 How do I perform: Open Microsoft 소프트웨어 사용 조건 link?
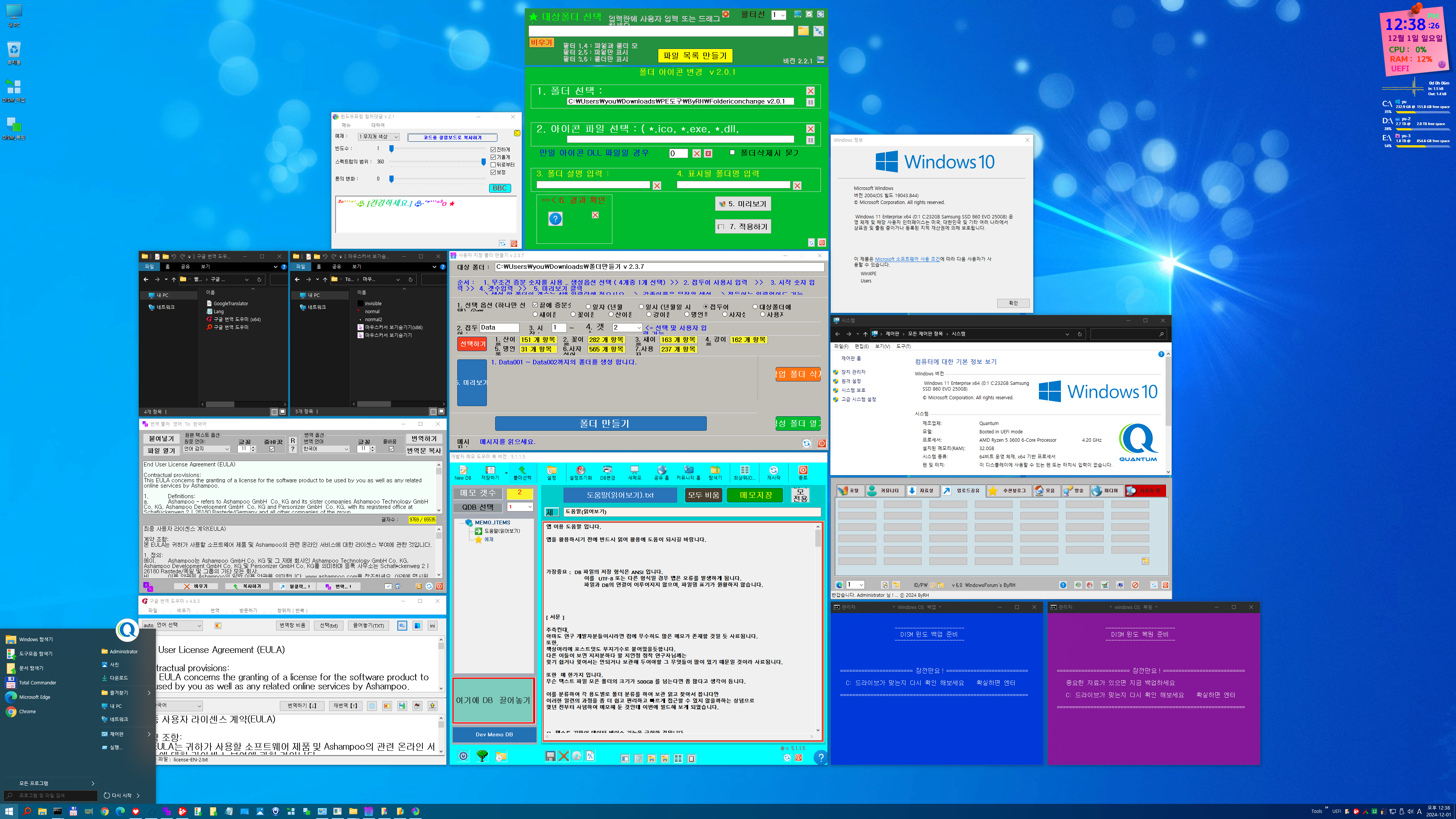pyautogui.click(x=907, y=259)
